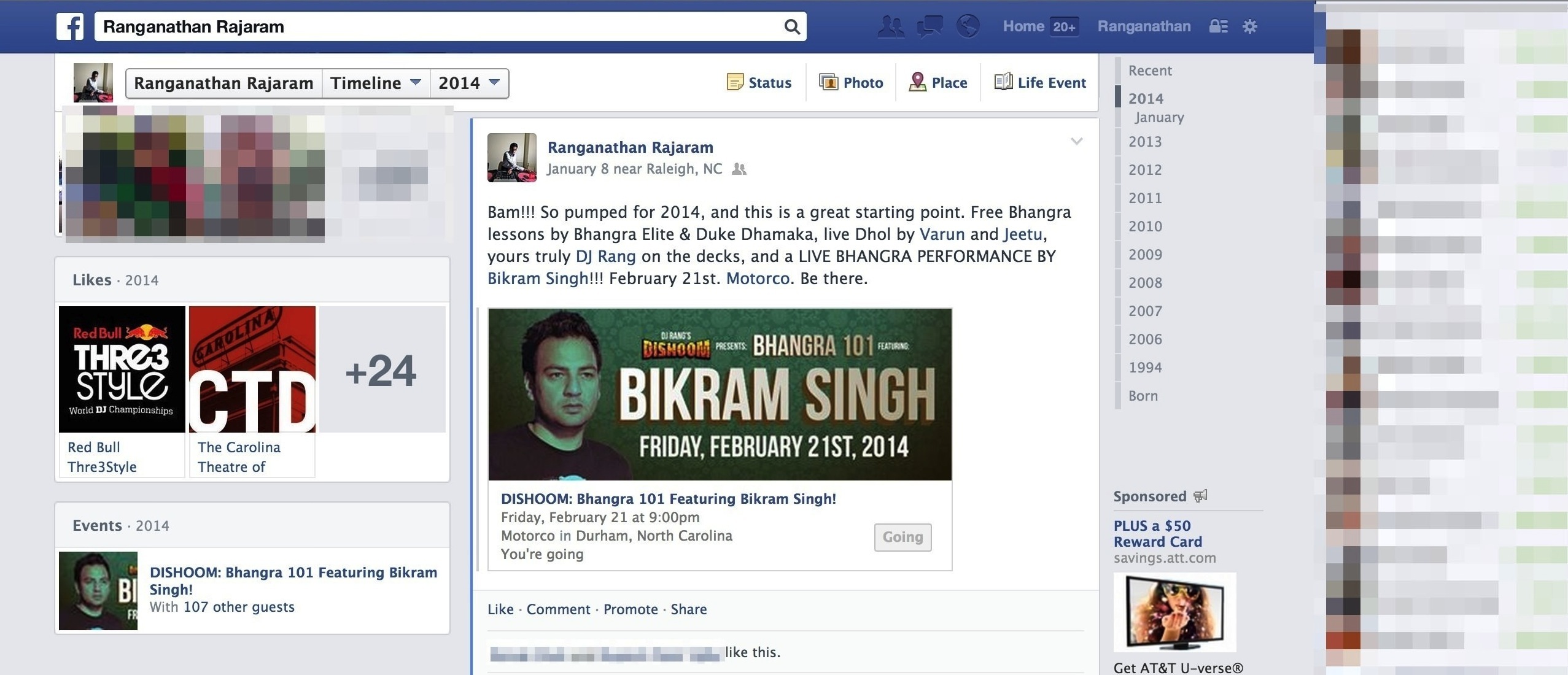Select the Life Event composer tab
Image resolution: width=1568 pixels, height=675 pixels.
pos(1040,82)
